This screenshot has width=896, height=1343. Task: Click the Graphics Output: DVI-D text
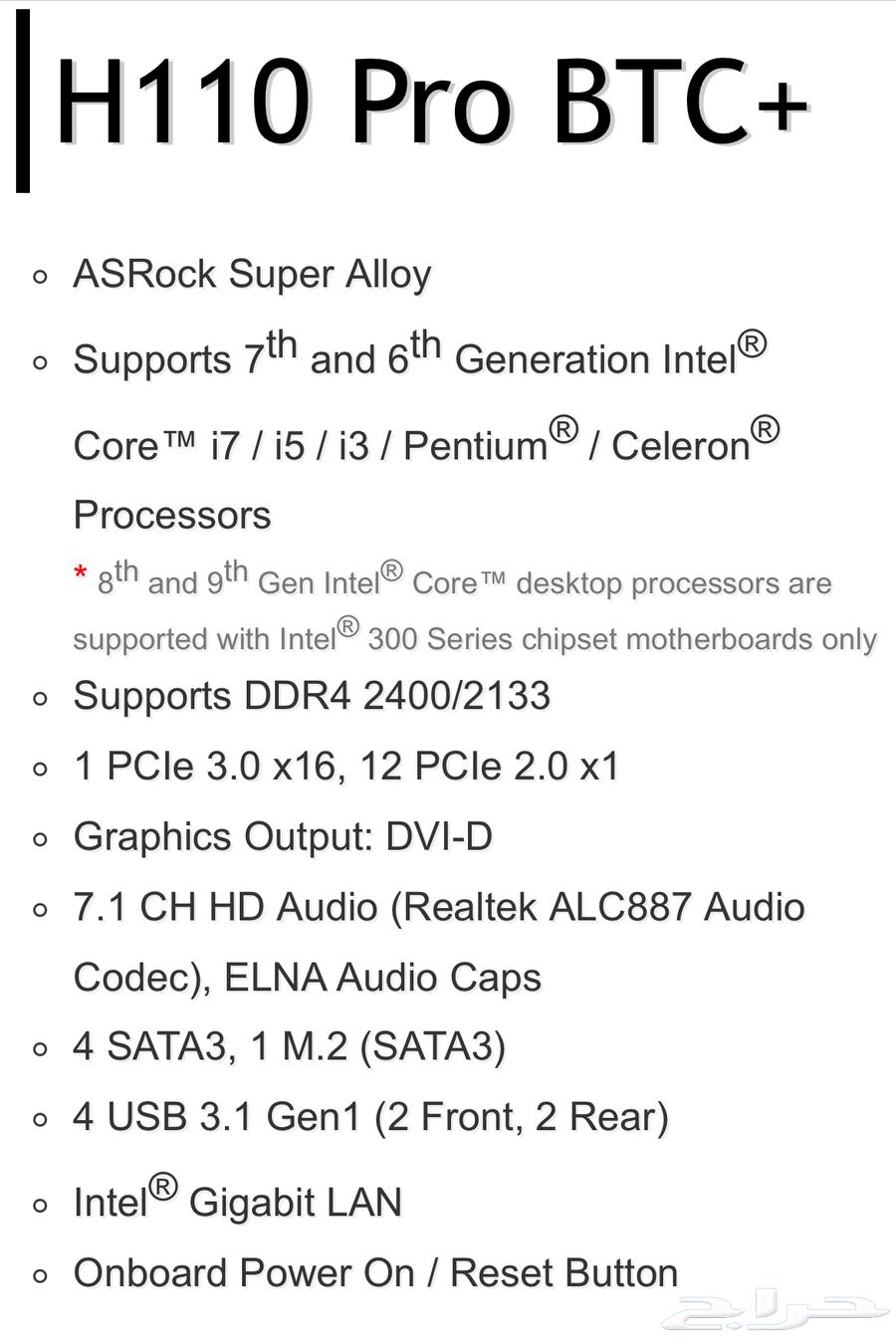(283, 837)
